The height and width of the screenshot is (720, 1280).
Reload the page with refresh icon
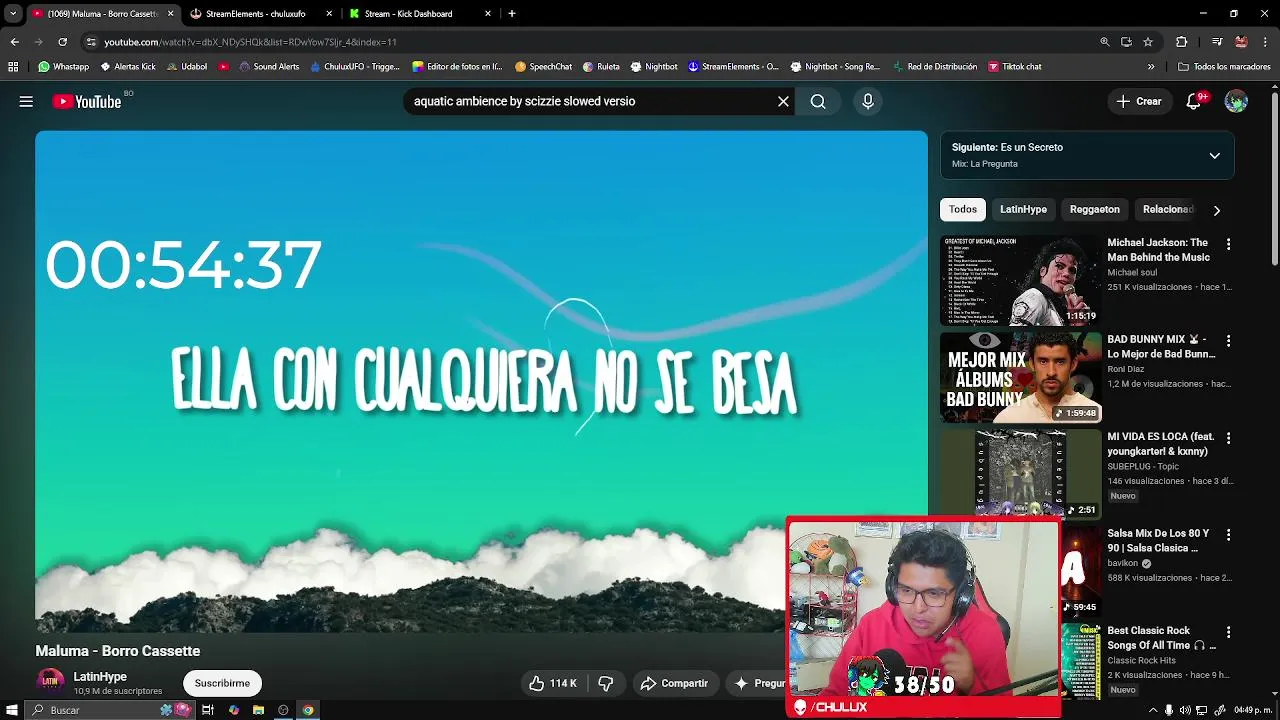click(62, 42)
